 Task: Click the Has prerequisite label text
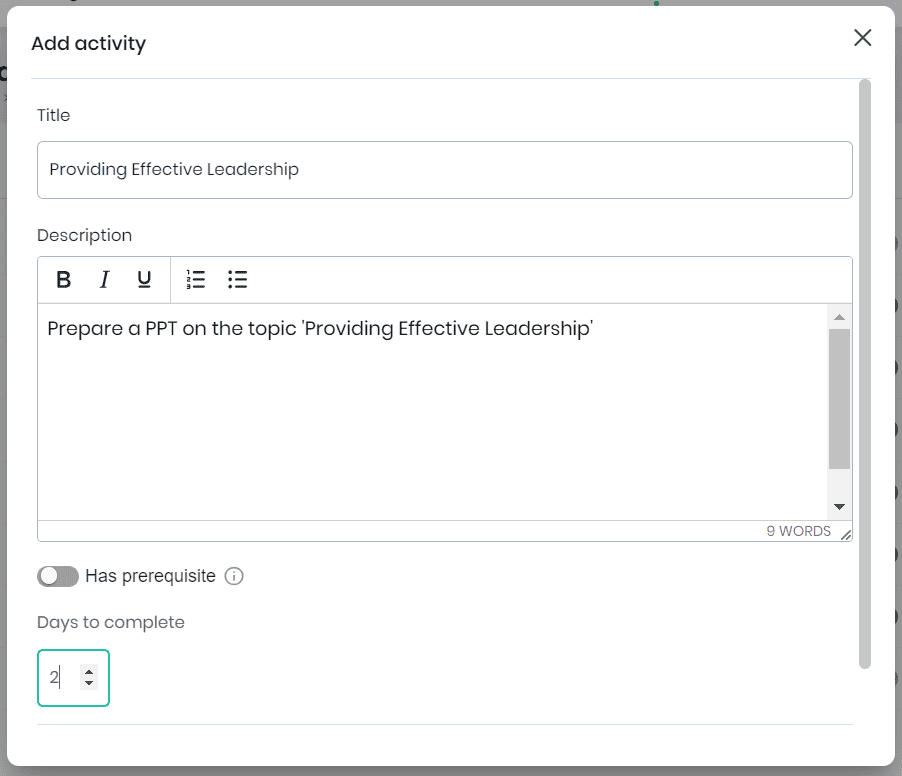point(150,576)
